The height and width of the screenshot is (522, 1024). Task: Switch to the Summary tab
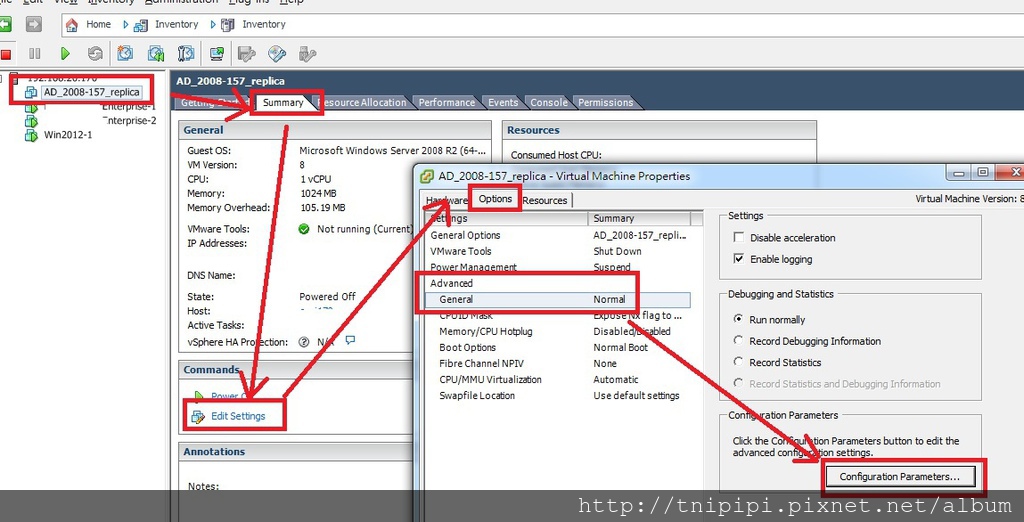(x=283, y=103)
